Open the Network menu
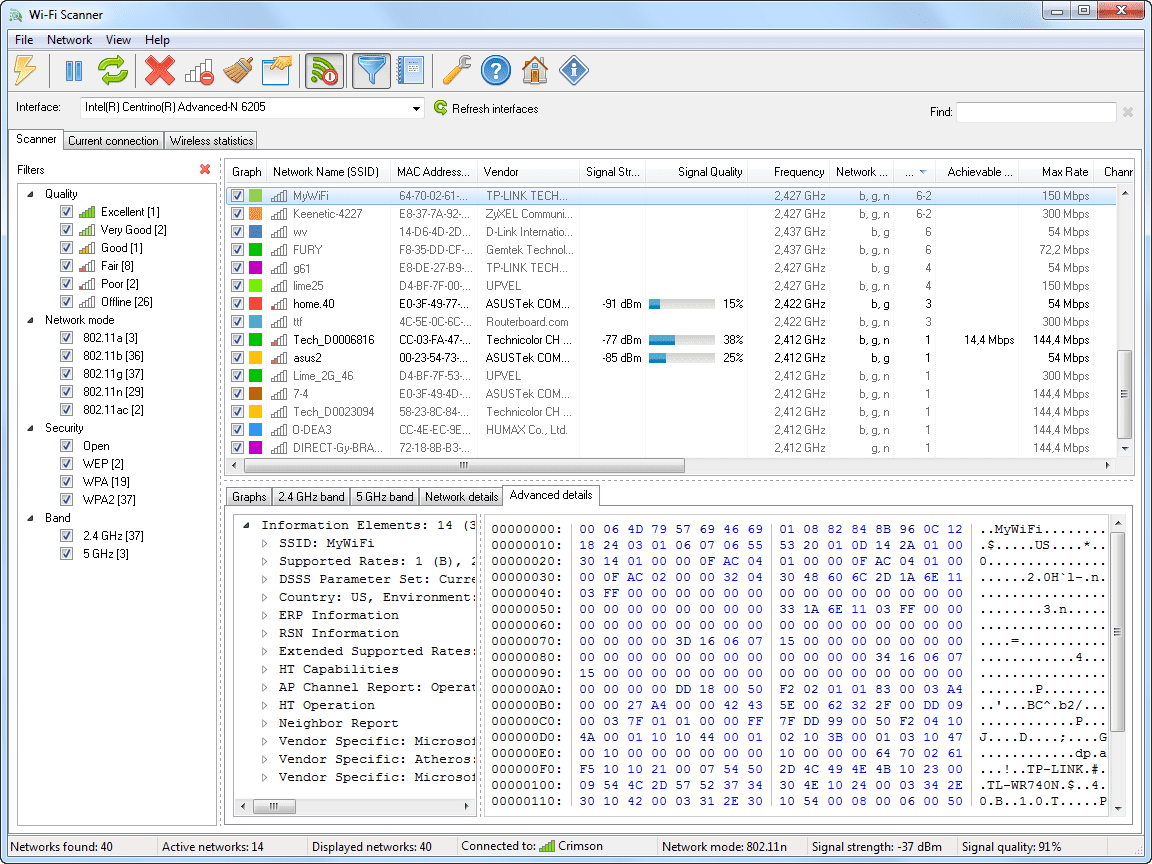This screenshot has height=864, width=1152. point(69,40)
